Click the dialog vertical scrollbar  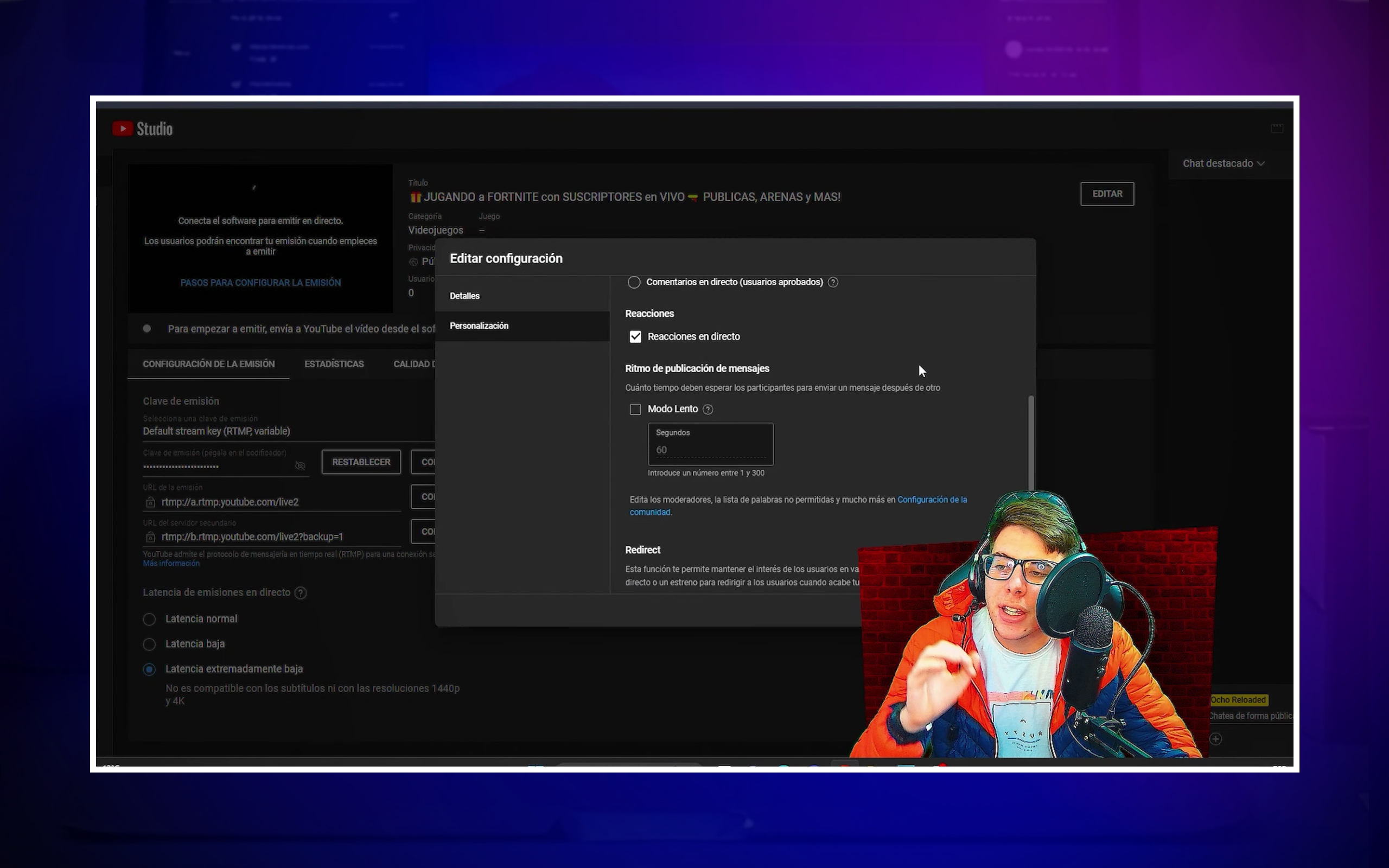pyautogui.click(x=1031, y=443)
